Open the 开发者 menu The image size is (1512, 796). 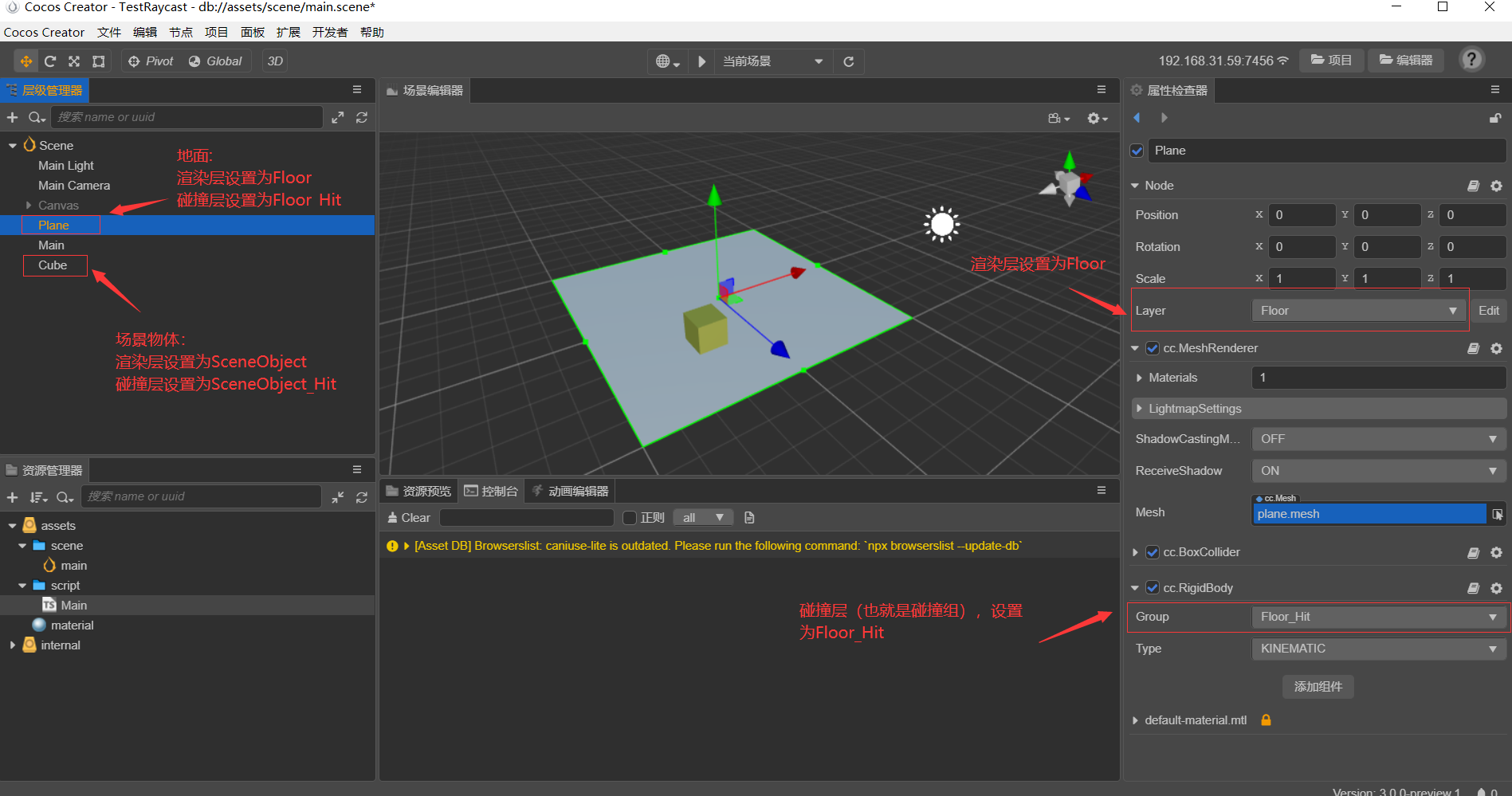(330, 32)
